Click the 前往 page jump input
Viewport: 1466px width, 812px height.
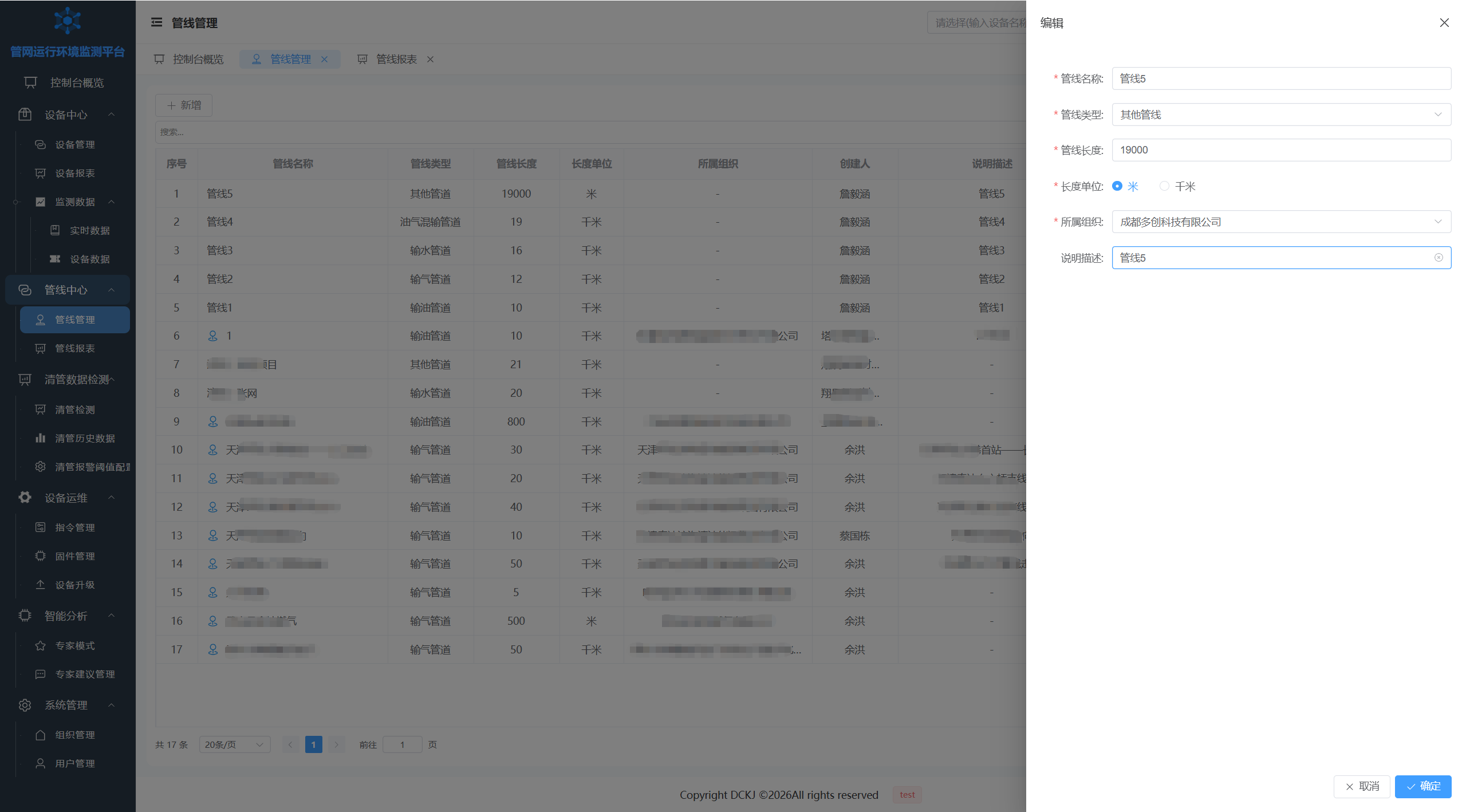(403, 744)
